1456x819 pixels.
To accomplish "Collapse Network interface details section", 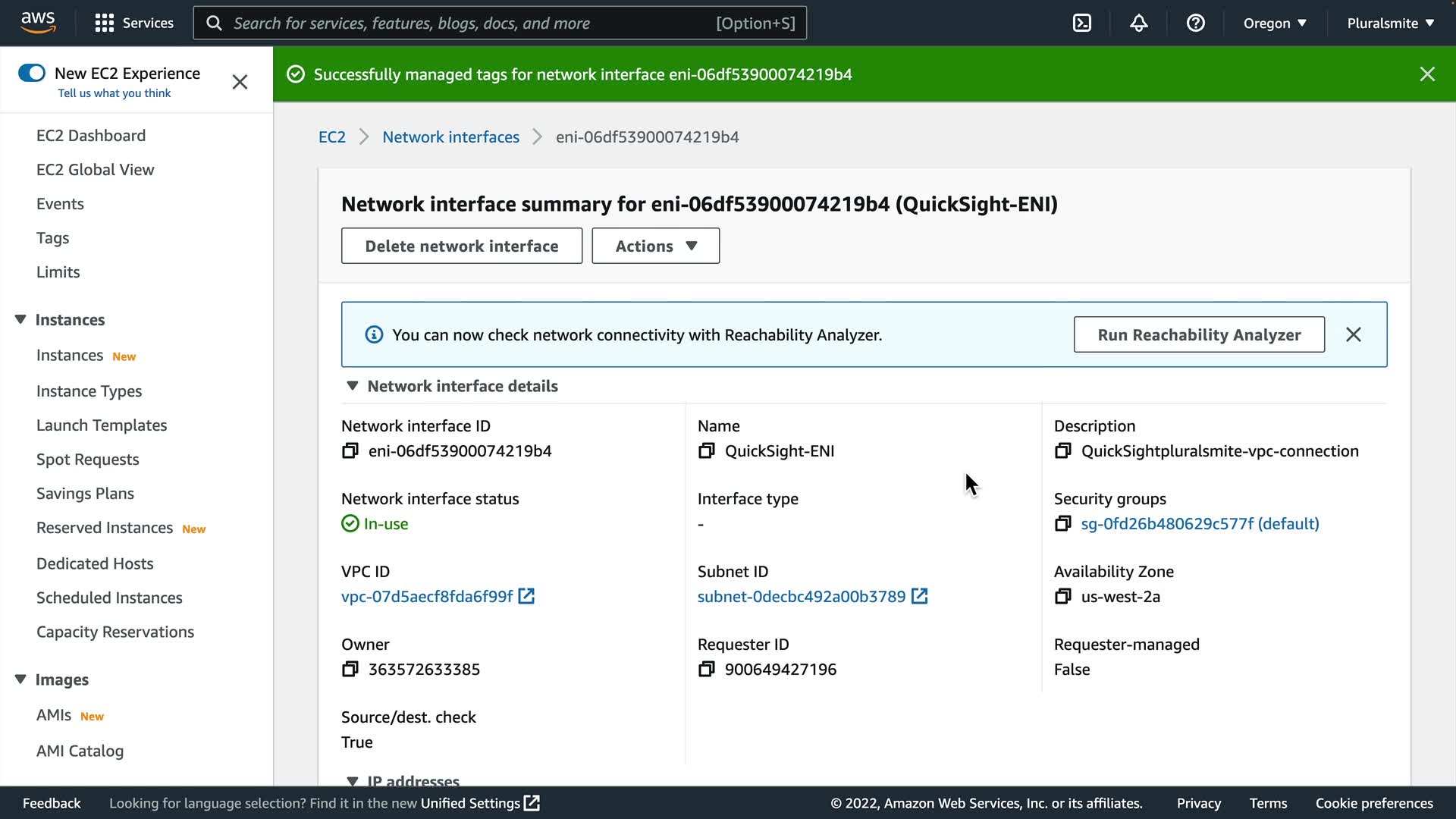I will click(353, 386).
